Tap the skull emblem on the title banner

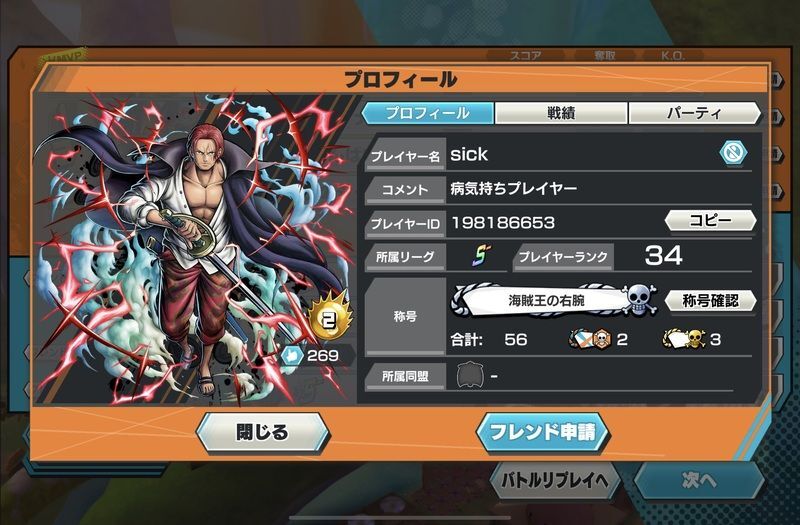click(x=640, y=300)
